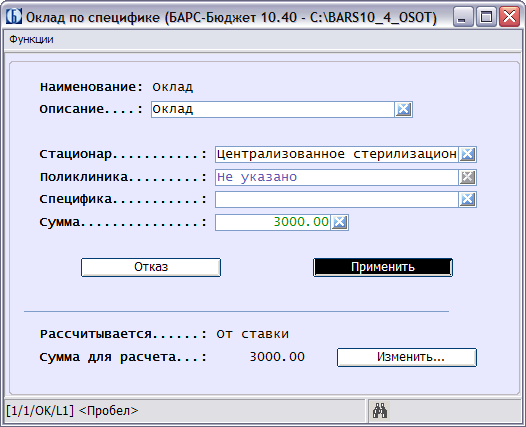Click the binoculars search icon in status bar
526x427 pixels.
pos(380,411)
